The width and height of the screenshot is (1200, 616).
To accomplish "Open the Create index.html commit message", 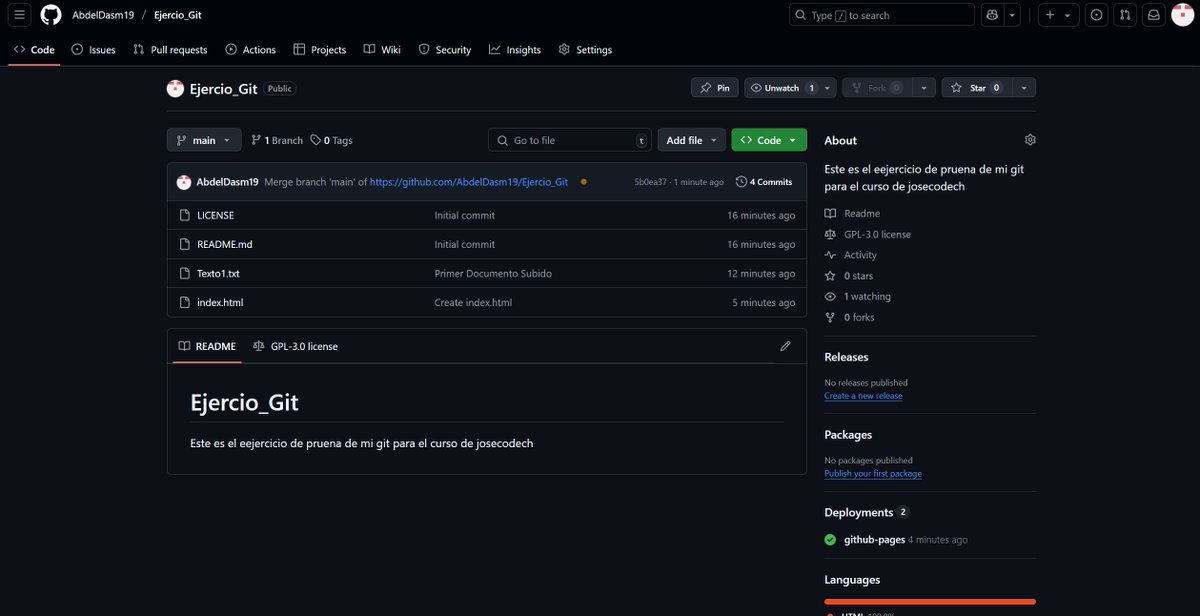I will click(473, 302).
